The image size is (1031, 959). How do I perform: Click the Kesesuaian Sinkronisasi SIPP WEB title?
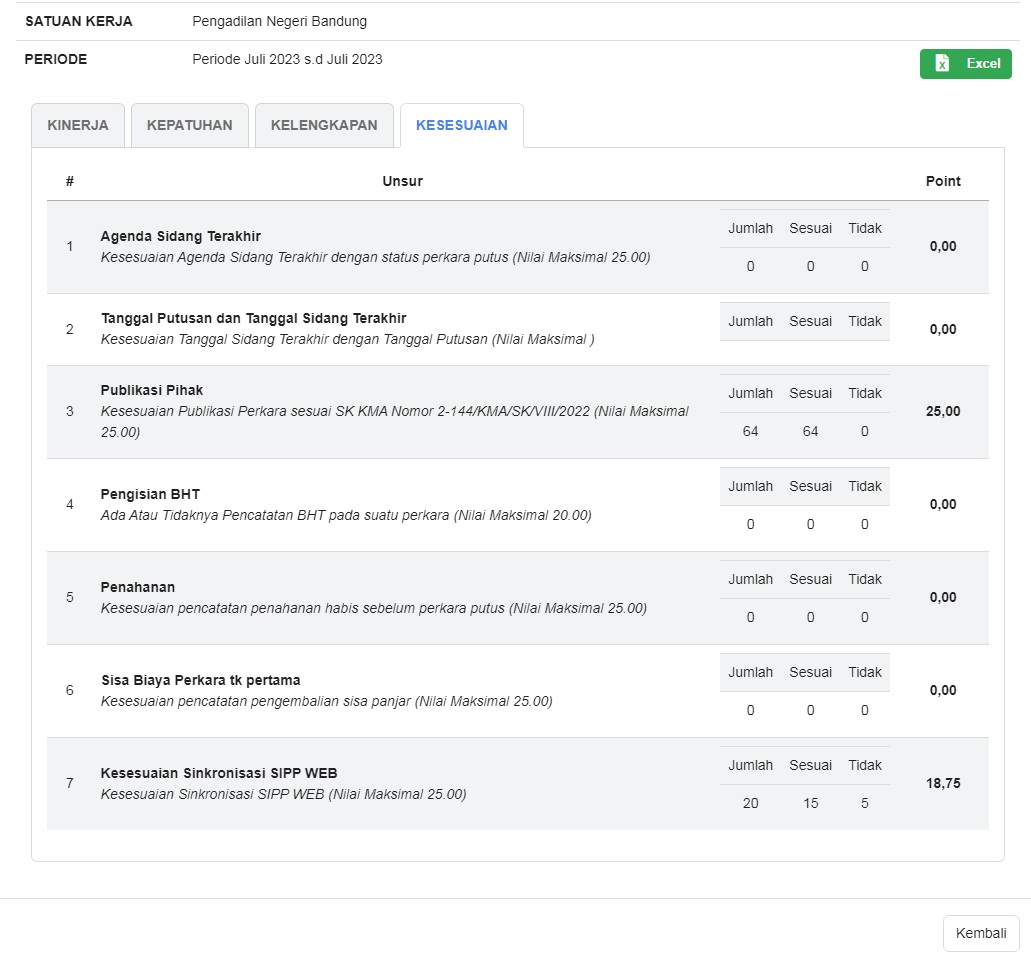[219, 774]
